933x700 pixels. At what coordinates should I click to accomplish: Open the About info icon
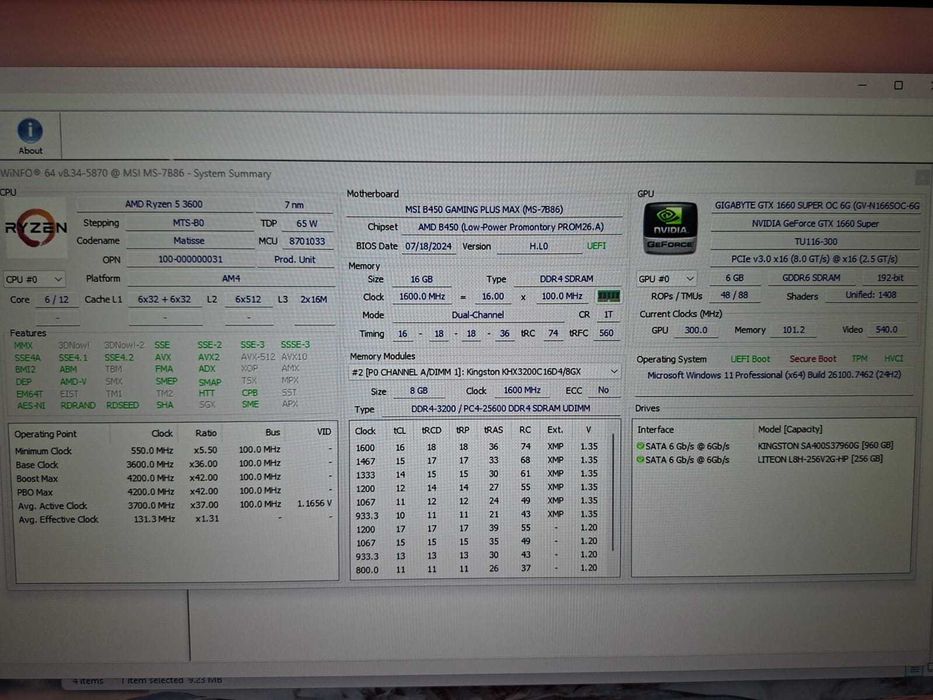tap(30, 136)
